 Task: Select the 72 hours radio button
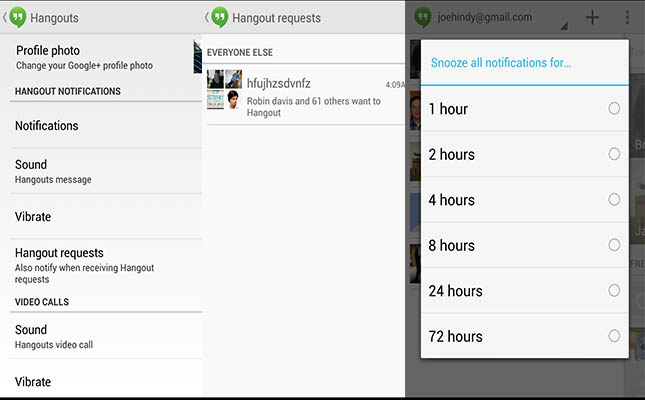[614, 336]
